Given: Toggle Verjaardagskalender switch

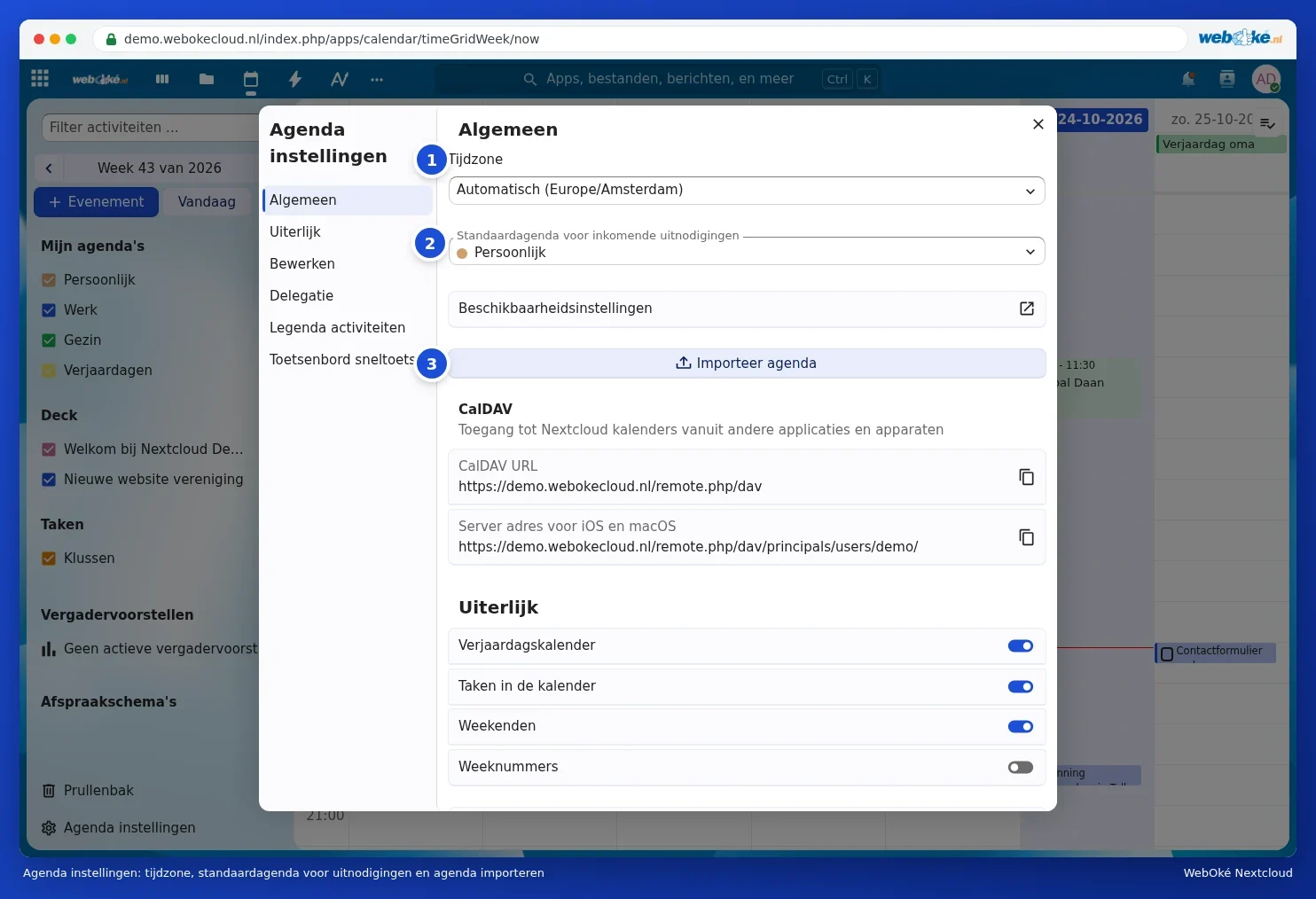Looking at the screenshot, I should tap(1021, 645).
